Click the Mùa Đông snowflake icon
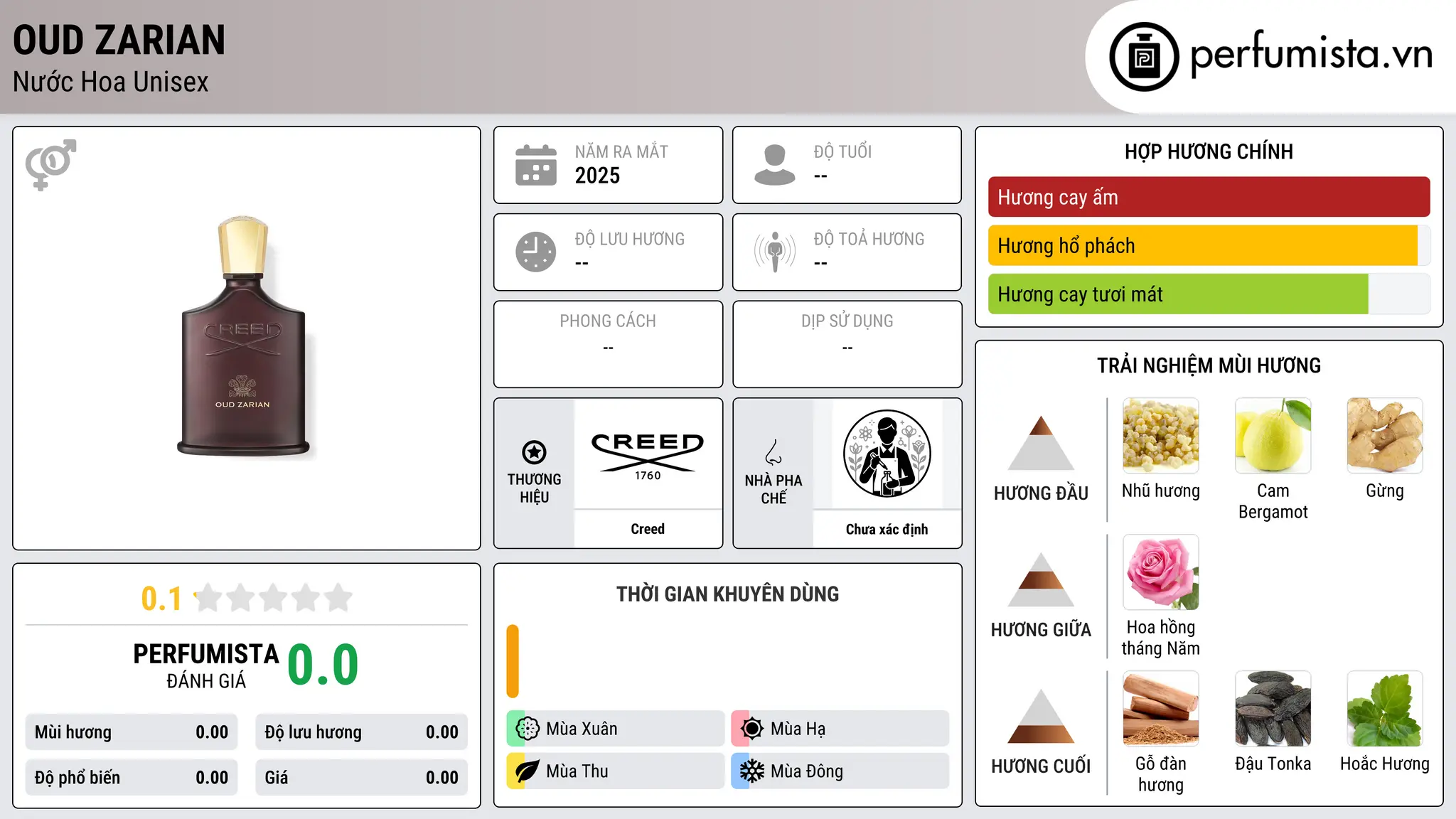This screenshot has height=819, width=1456. click(x=752, y=771)
